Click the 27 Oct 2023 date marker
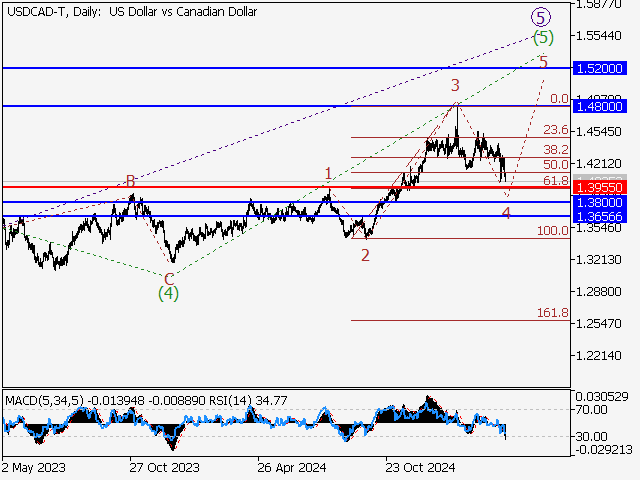Image resolution: width=640 pixels, height=480 pixels. click(163, 466)
